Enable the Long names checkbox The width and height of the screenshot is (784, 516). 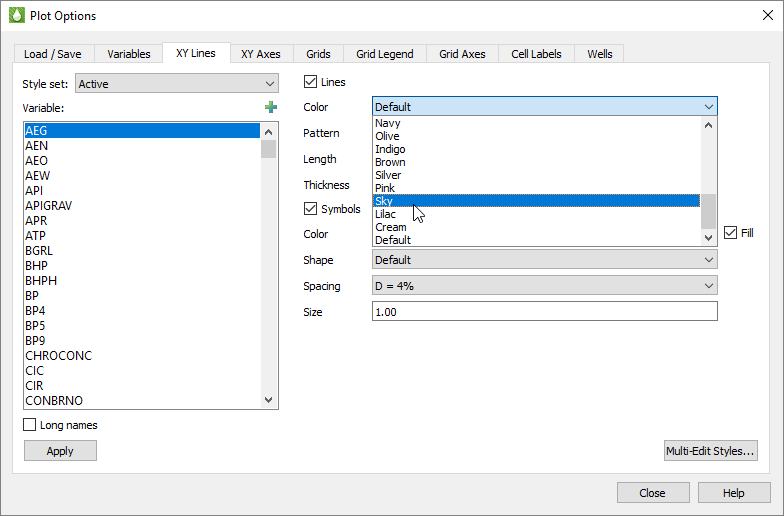click(30, 425)
